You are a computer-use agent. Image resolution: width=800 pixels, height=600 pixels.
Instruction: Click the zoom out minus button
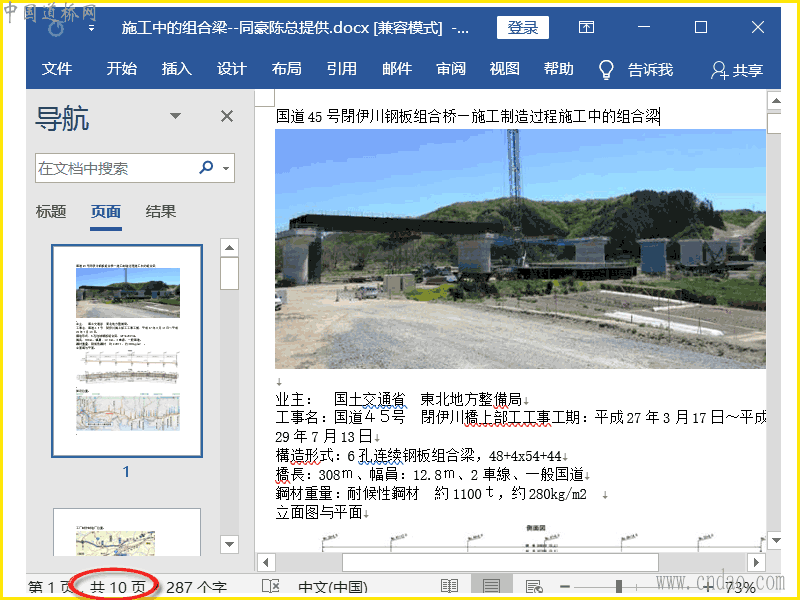click(565, 587)
